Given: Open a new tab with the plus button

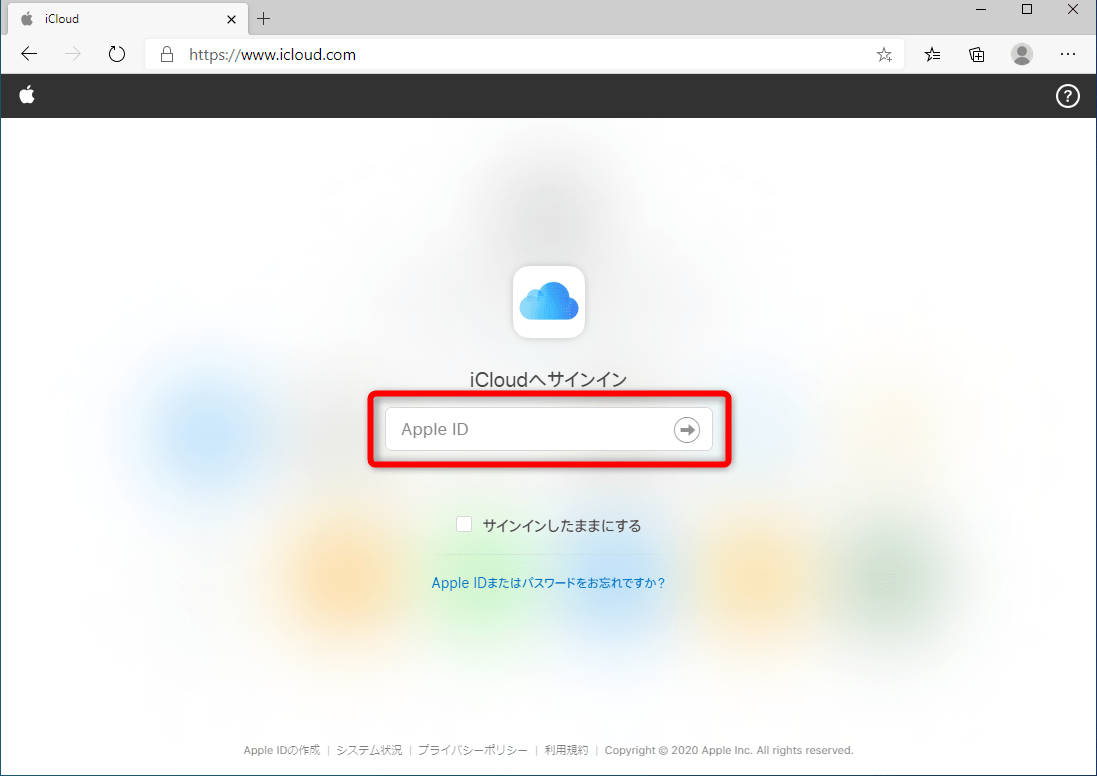Looking at the screenshot, I should 263,18.
